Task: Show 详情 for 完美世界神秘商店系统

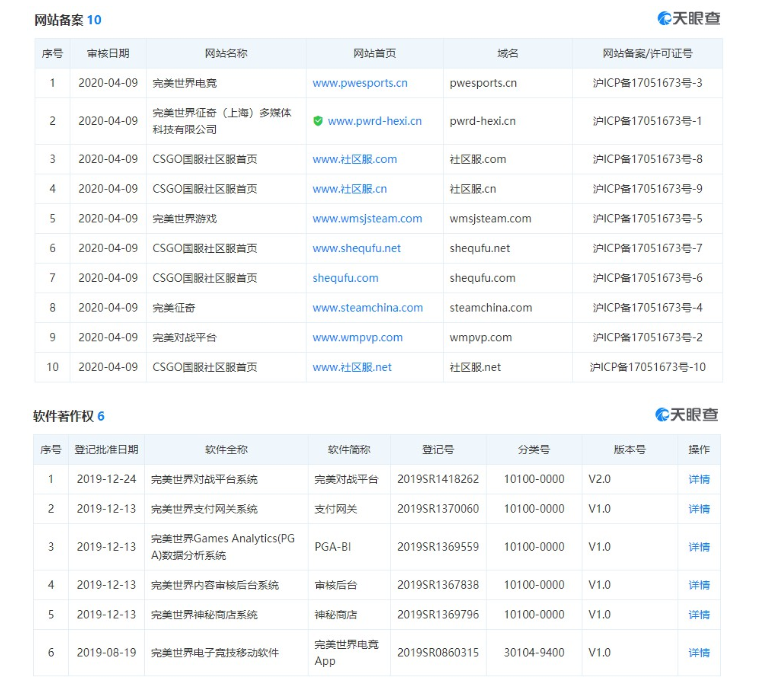Action: [x=699, y=615]
